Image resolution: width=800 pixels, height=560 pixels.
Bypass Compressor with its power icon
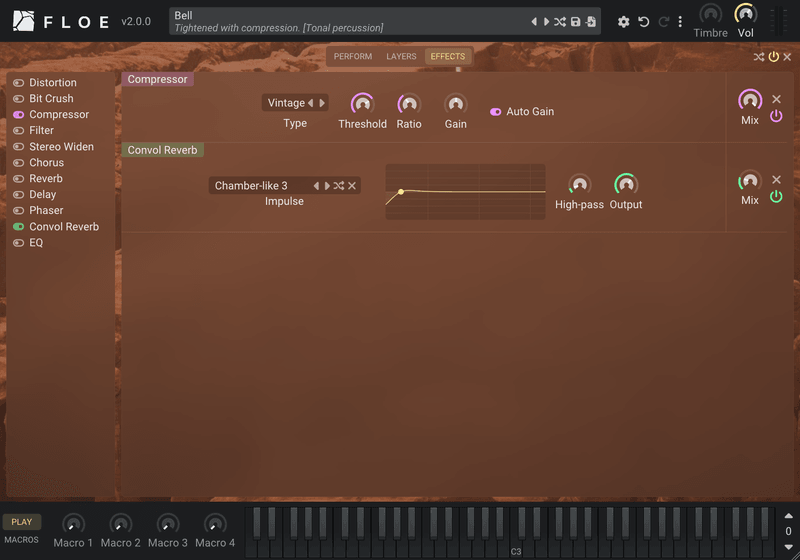point(776,116)
